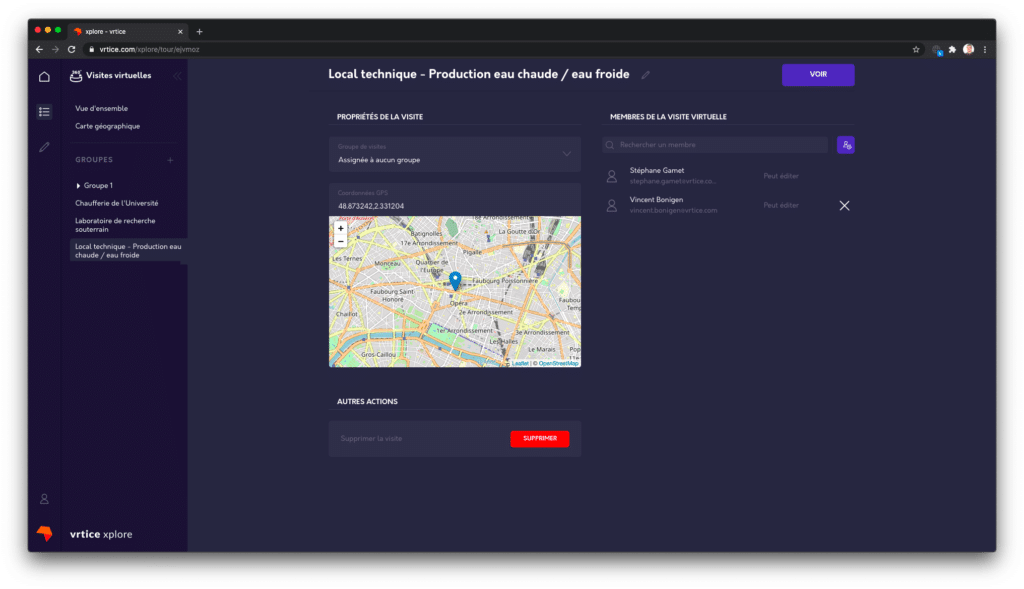1024x589 pixels.
Task: Open Vue d'ensemble in sidebar
Action: [x=101, y=108]
